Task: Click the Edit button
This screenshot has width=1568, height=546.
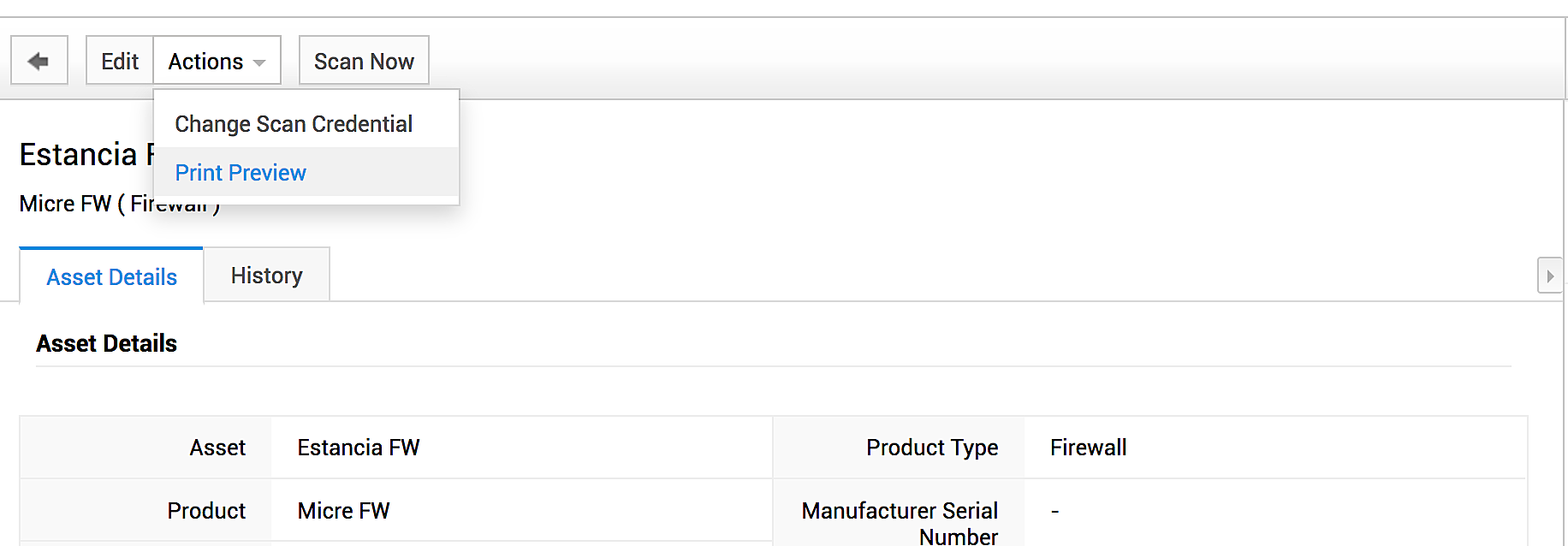Action: (x=120, y=61)
